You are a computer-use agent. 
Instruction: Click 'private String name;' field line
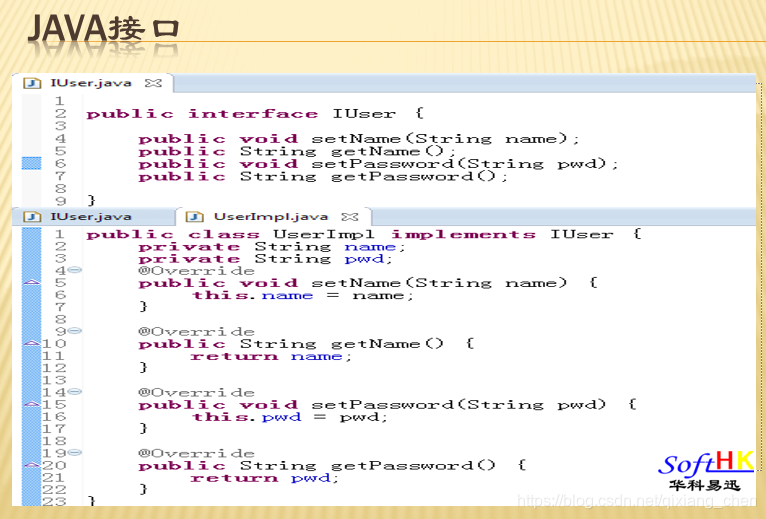pyautogui.click(x=272, y=247)
